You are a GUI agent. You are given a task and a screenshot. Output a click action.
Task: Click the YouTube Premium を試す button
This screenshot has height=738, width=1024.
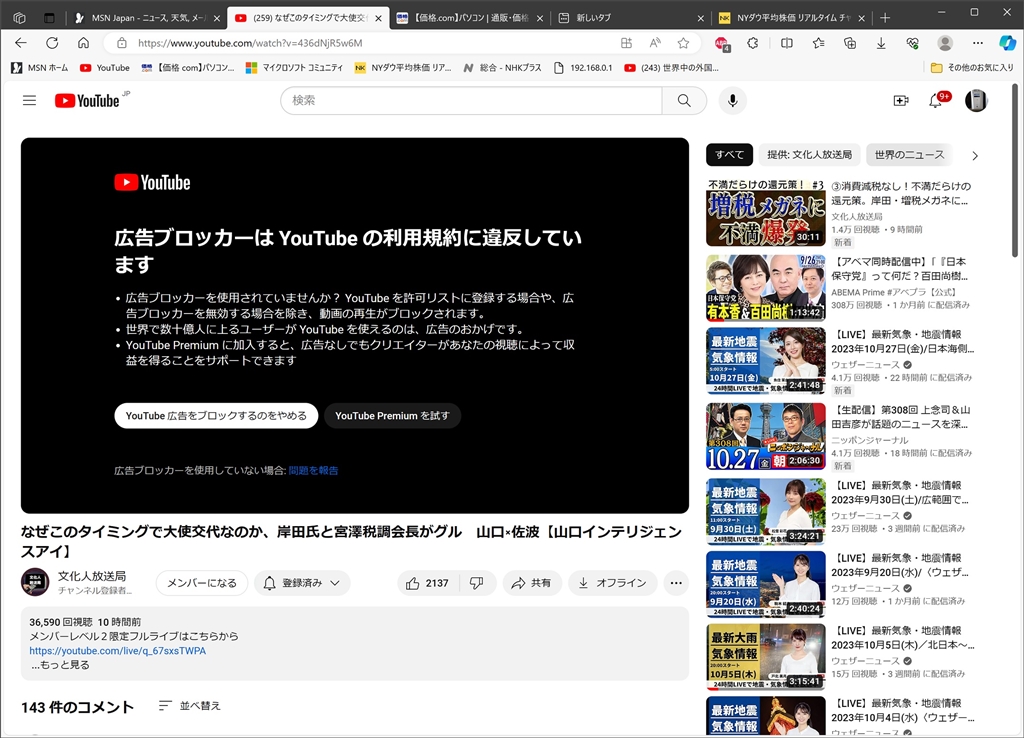[x=392, y=416]
